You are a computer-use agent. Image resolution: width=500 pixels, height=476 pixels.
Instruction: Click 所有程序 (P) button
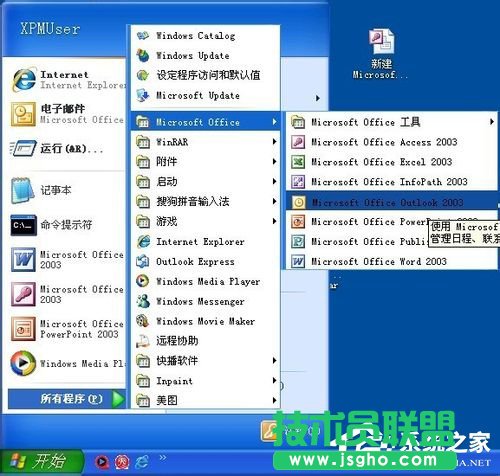pyautogui.click(x=67, y=399)
